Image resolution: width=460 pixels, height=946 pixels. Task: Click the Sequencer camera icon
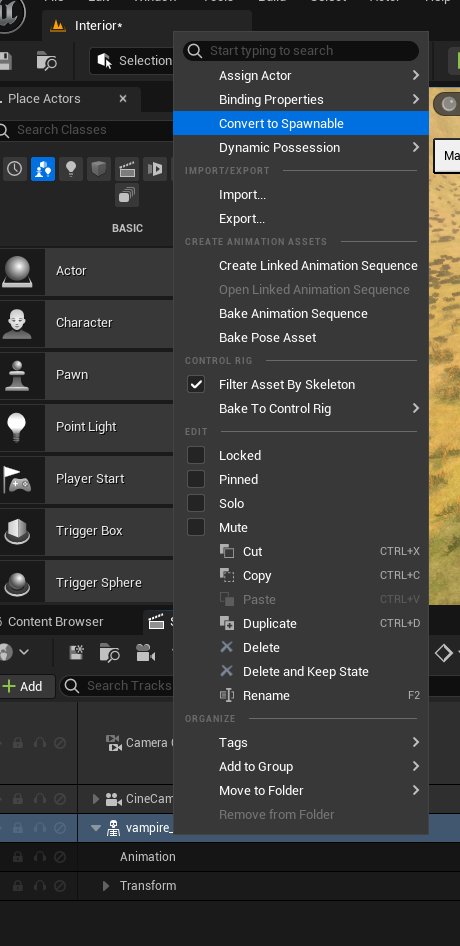pos(144,653)
